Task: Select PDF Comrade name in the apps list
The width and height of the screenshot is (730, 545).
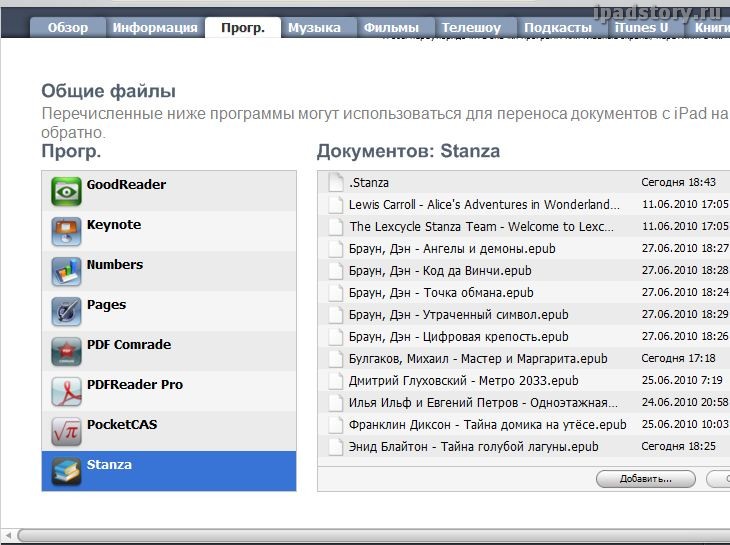Action: tap(129, 345)
